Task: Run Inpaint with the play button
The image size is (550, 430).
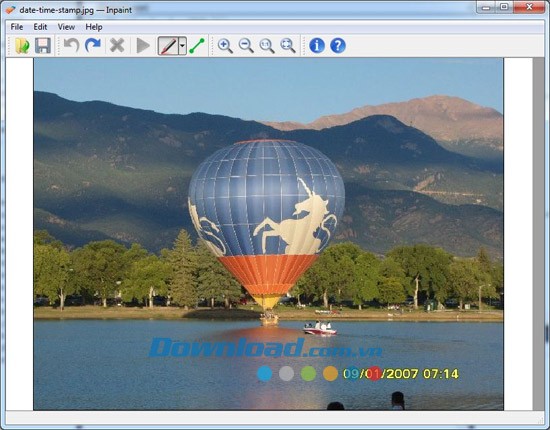Action: tap(143, 46)
